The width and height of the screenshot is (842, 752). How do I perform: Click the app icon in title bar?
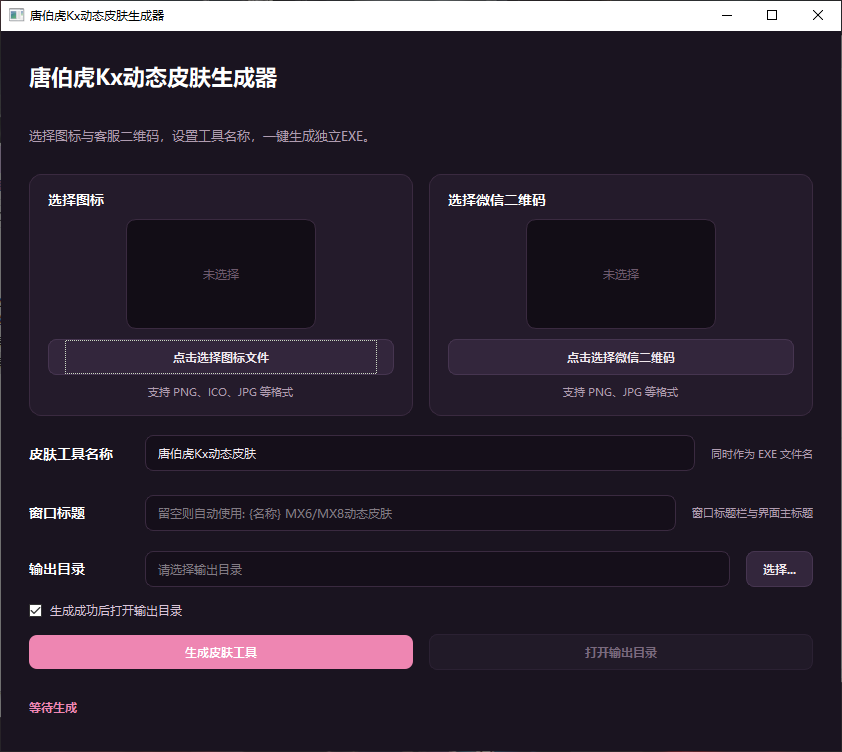click(16, 15)
